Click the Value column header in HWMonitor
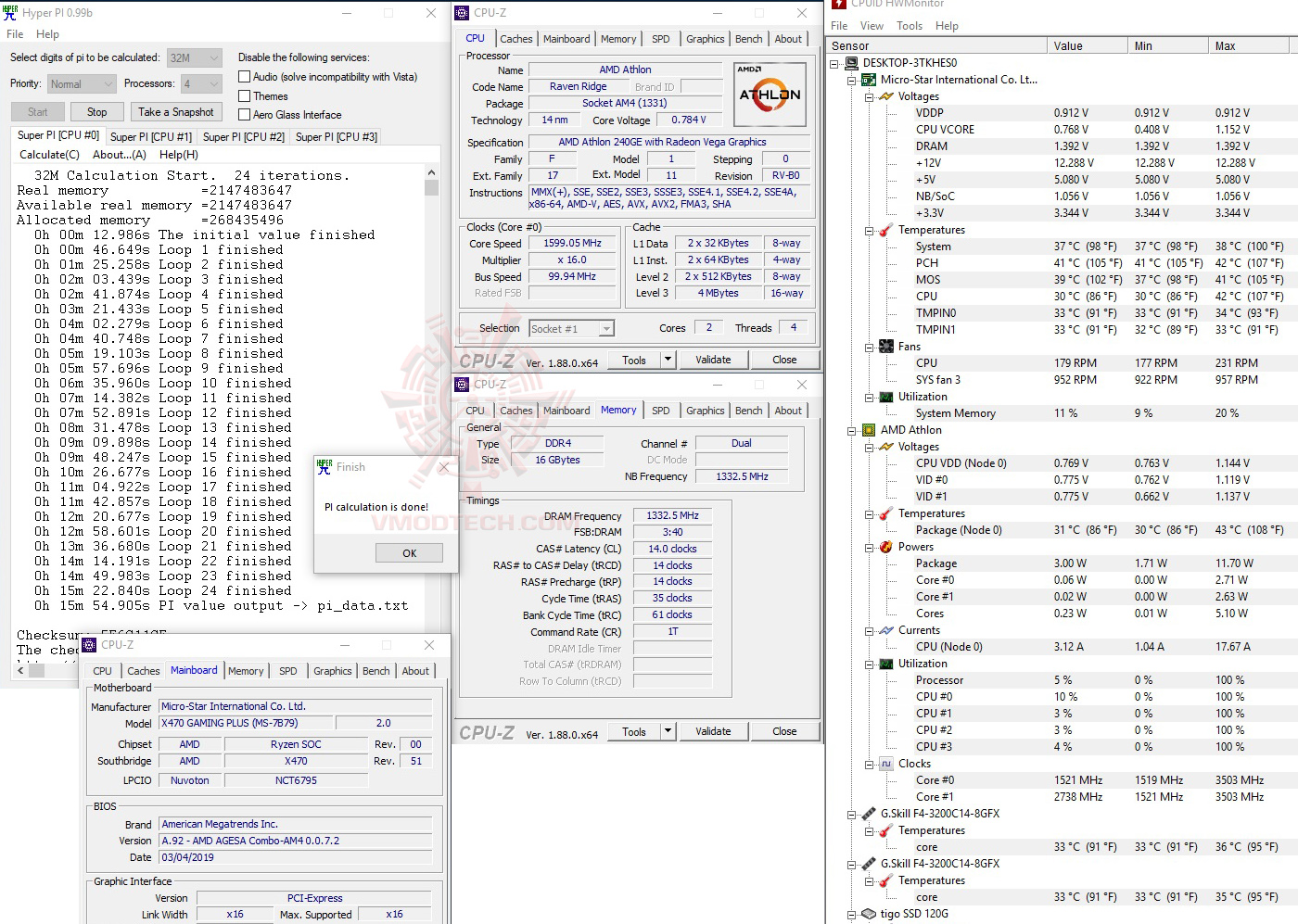The image size is (1298, 924). pos(1087,45)
